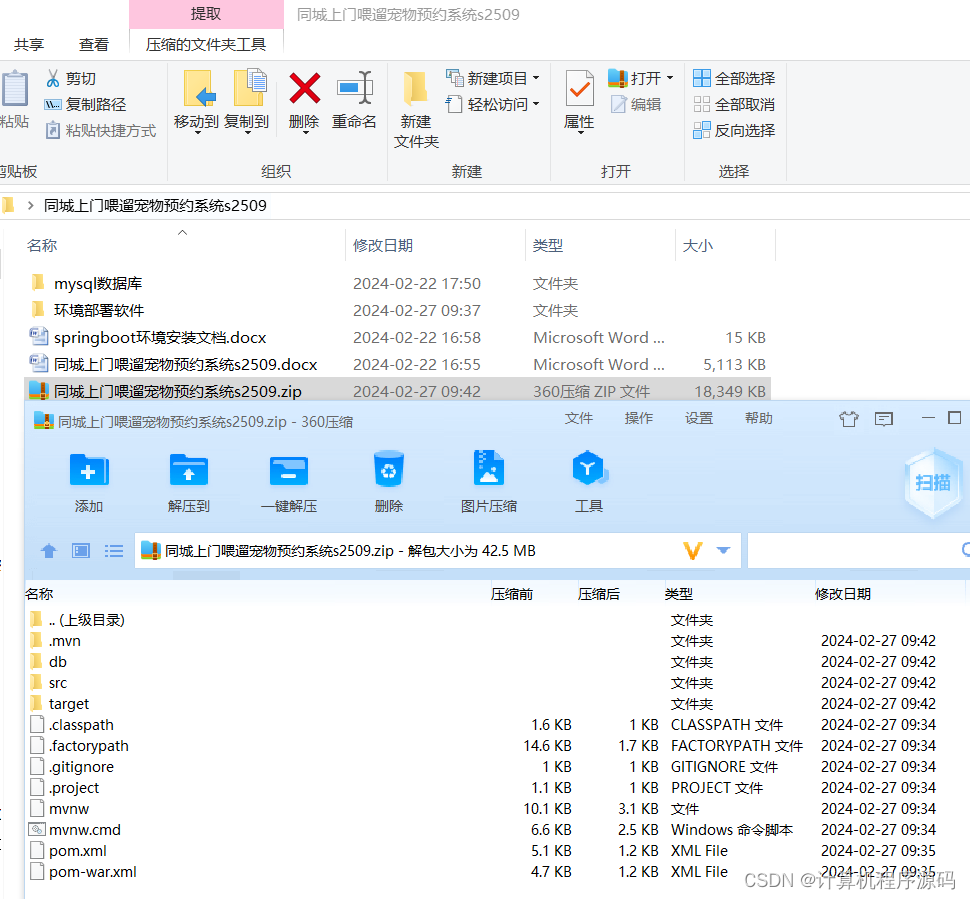Viewport: 970px width, 899px height.
Task: Open the Delete (删除) dropdown arrow in ribbon
Action: (x=305, y=132)
